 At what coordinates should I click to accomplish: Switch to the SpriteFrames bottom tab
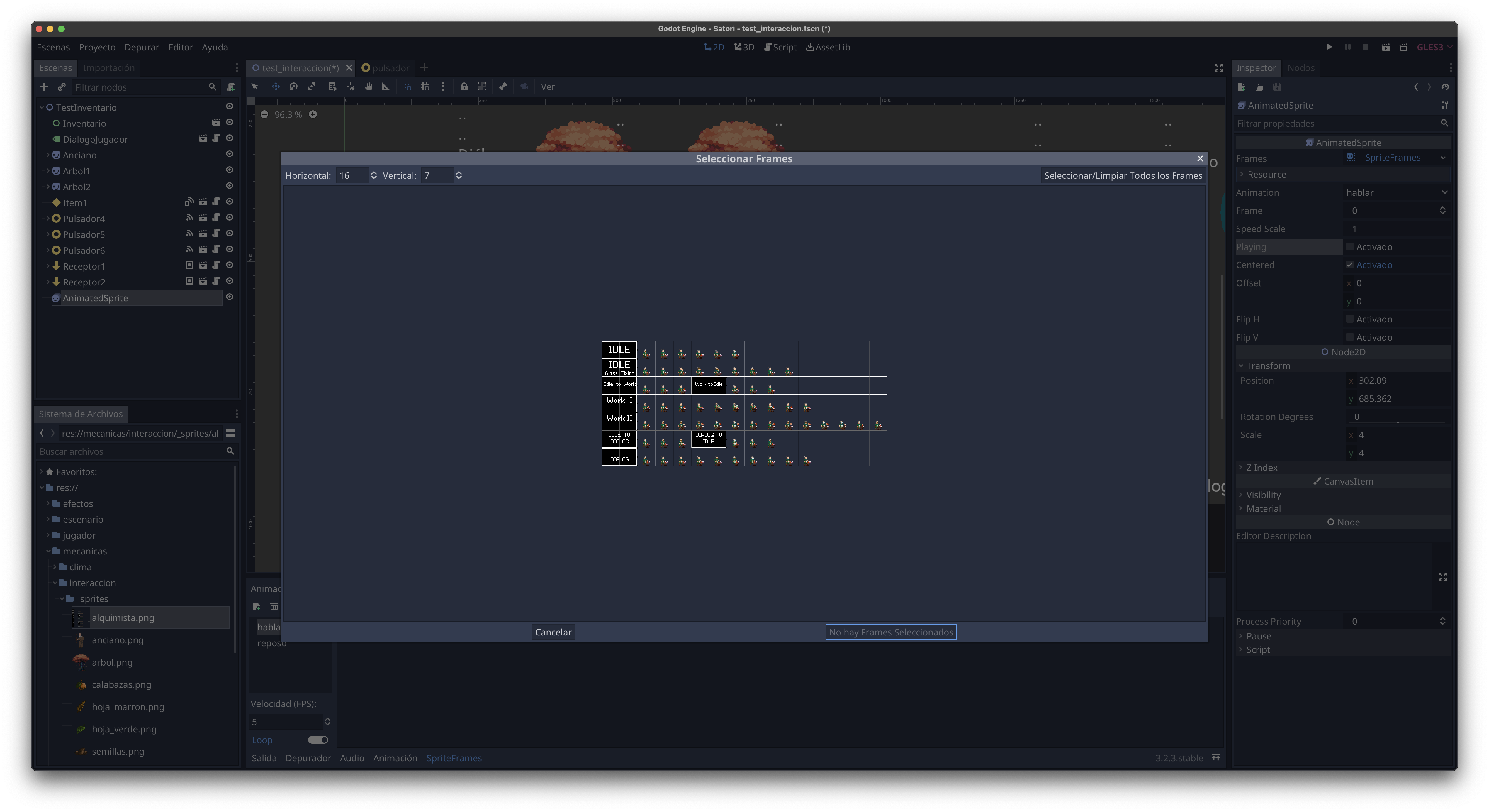pyautogui.click(x=454, y=758)
